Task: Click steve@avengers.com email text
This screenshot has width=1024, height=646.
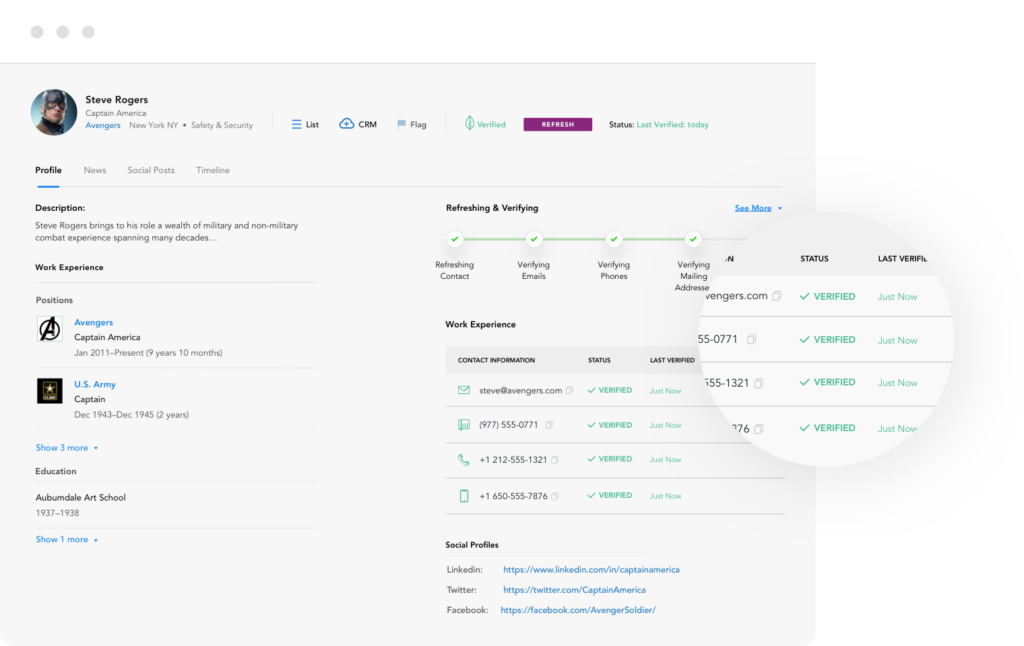Action: [520, 390]
